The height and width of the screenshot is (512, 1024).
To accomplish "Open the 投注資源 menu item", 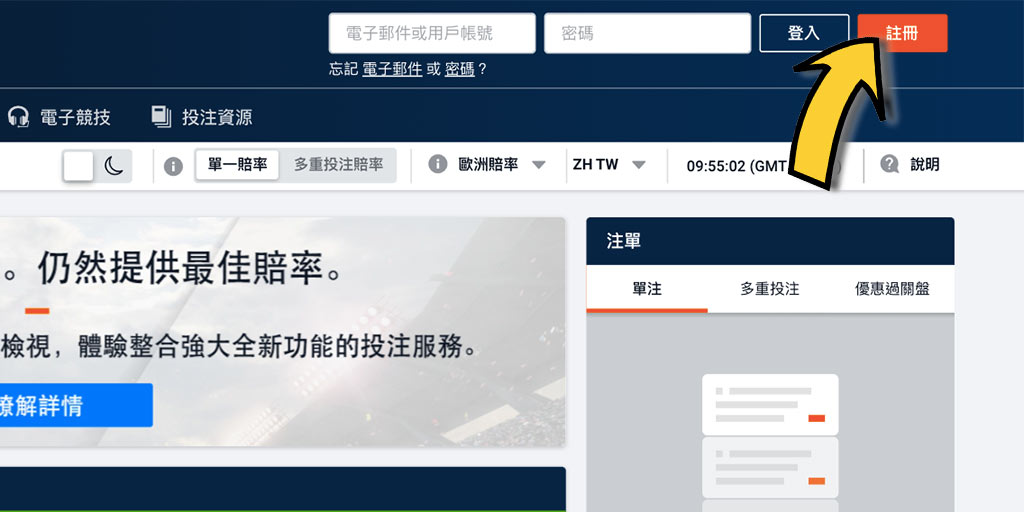I will point(217,118).
